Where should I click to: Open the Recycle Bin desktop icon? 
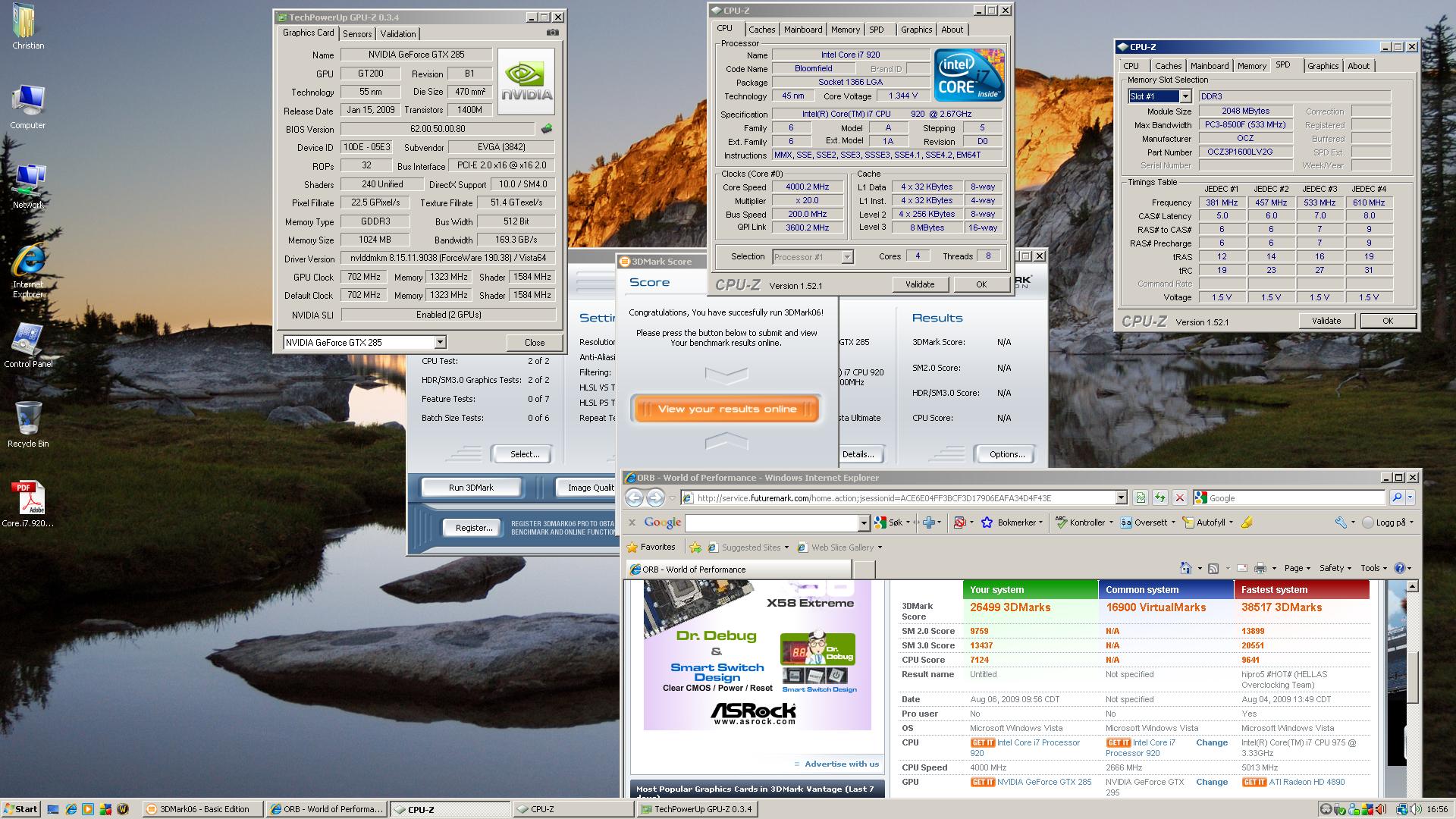coord(28,425)
